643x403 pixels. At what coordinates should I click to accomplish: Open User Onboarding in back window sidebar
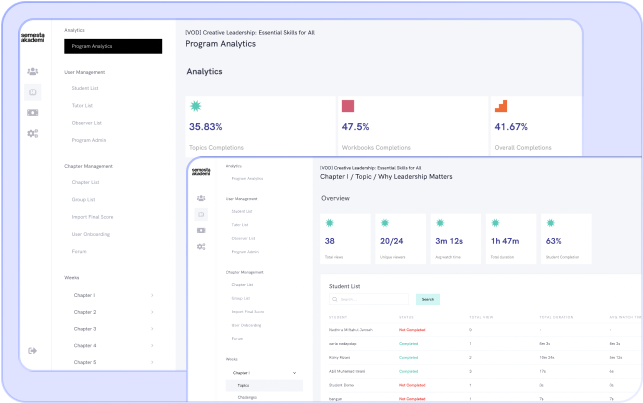coord(91,234)
